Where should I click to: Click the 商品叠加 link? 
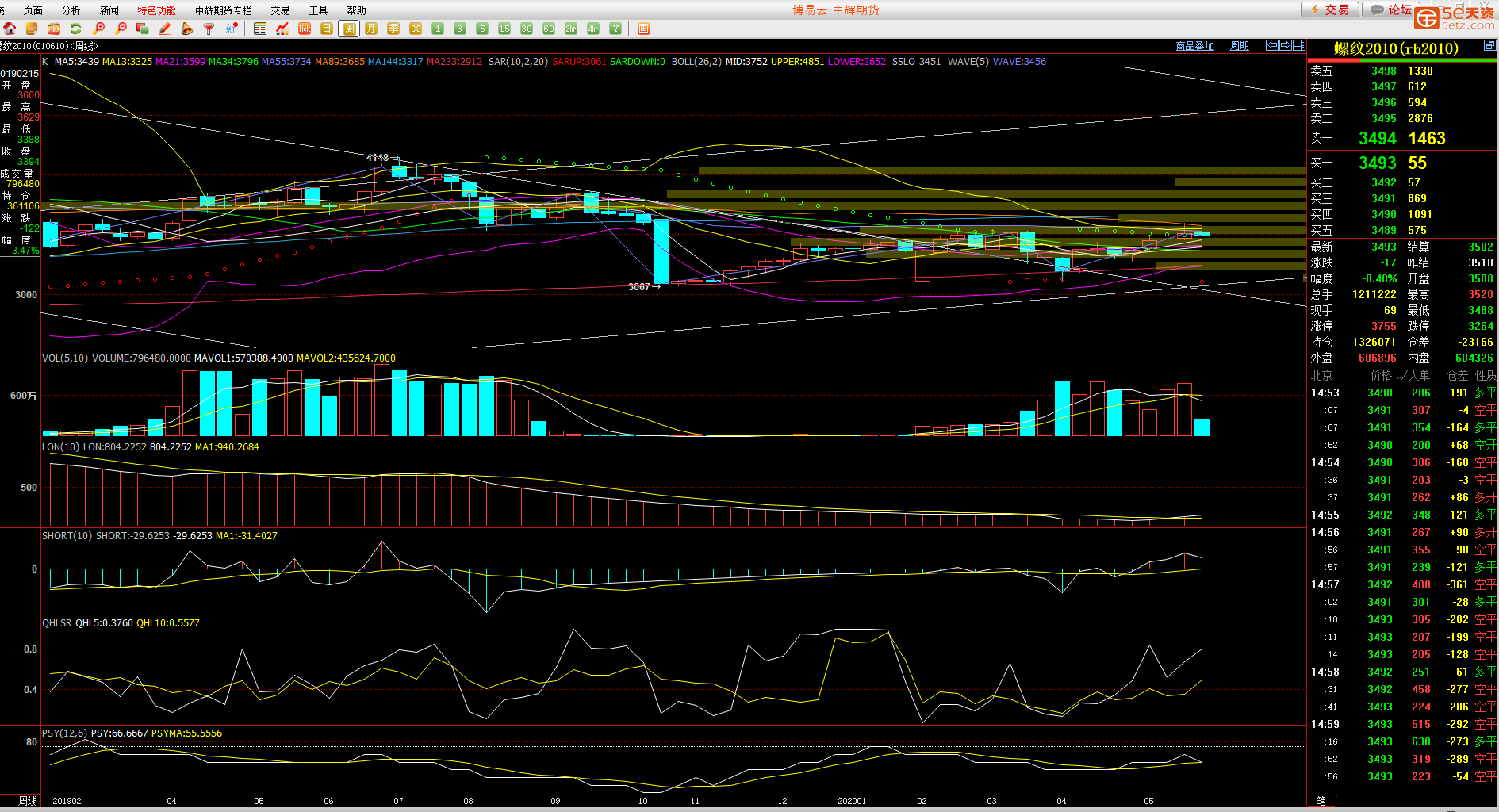[x=1195, y=46]
